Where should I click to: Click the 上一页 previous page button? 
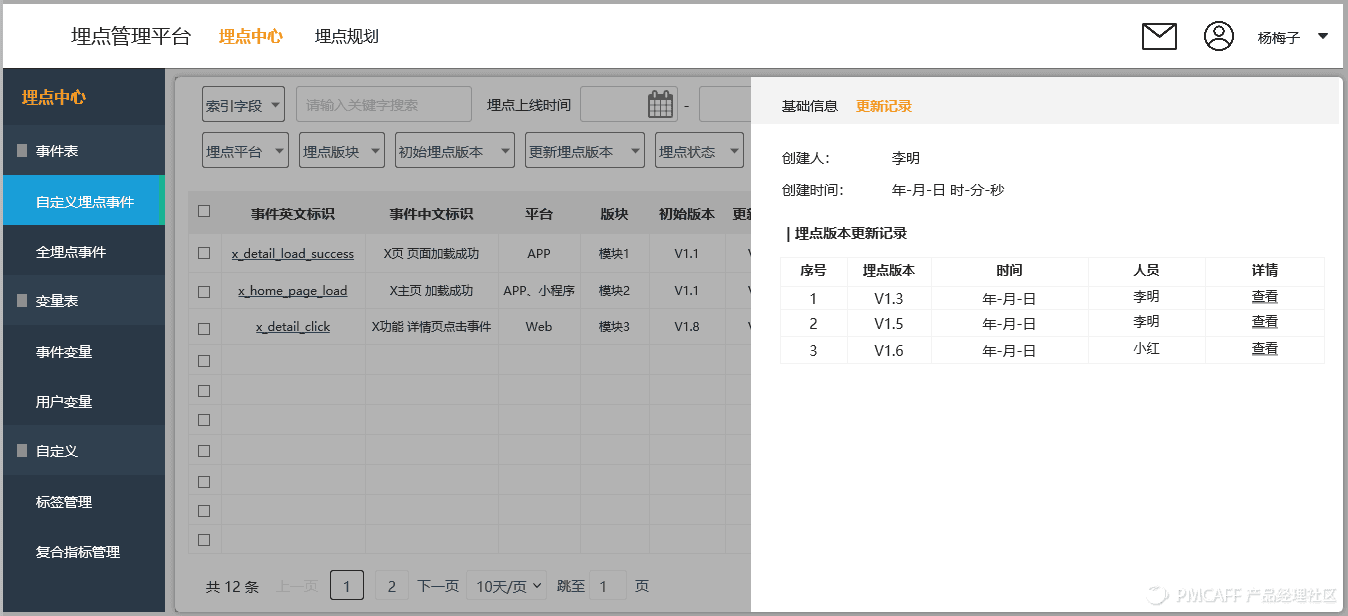click(297, 586)
